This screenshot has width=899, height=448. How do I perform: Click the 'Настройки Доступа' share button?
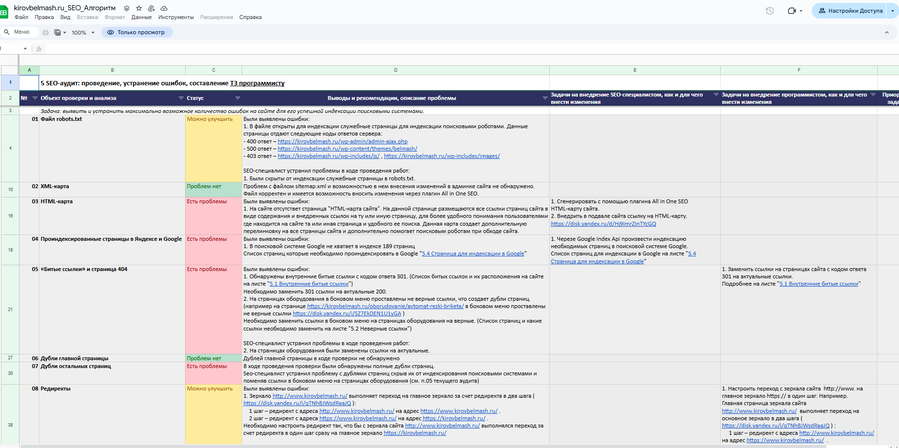849,11
